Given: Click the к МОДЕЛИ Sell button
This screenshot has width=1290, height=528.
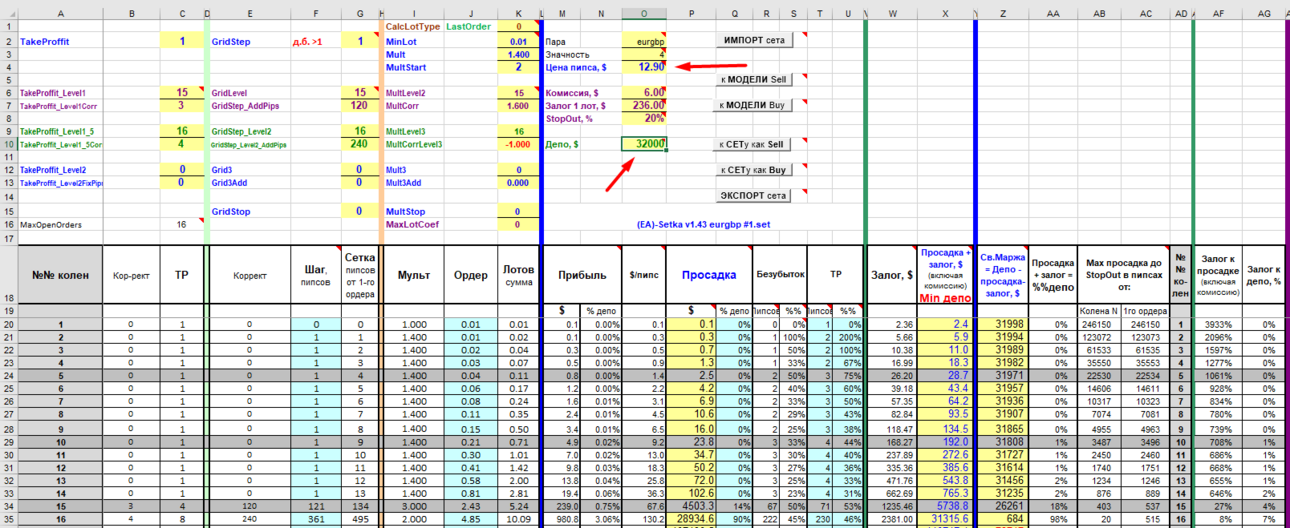Looking at the screenshot, I should tap(755, 79).
